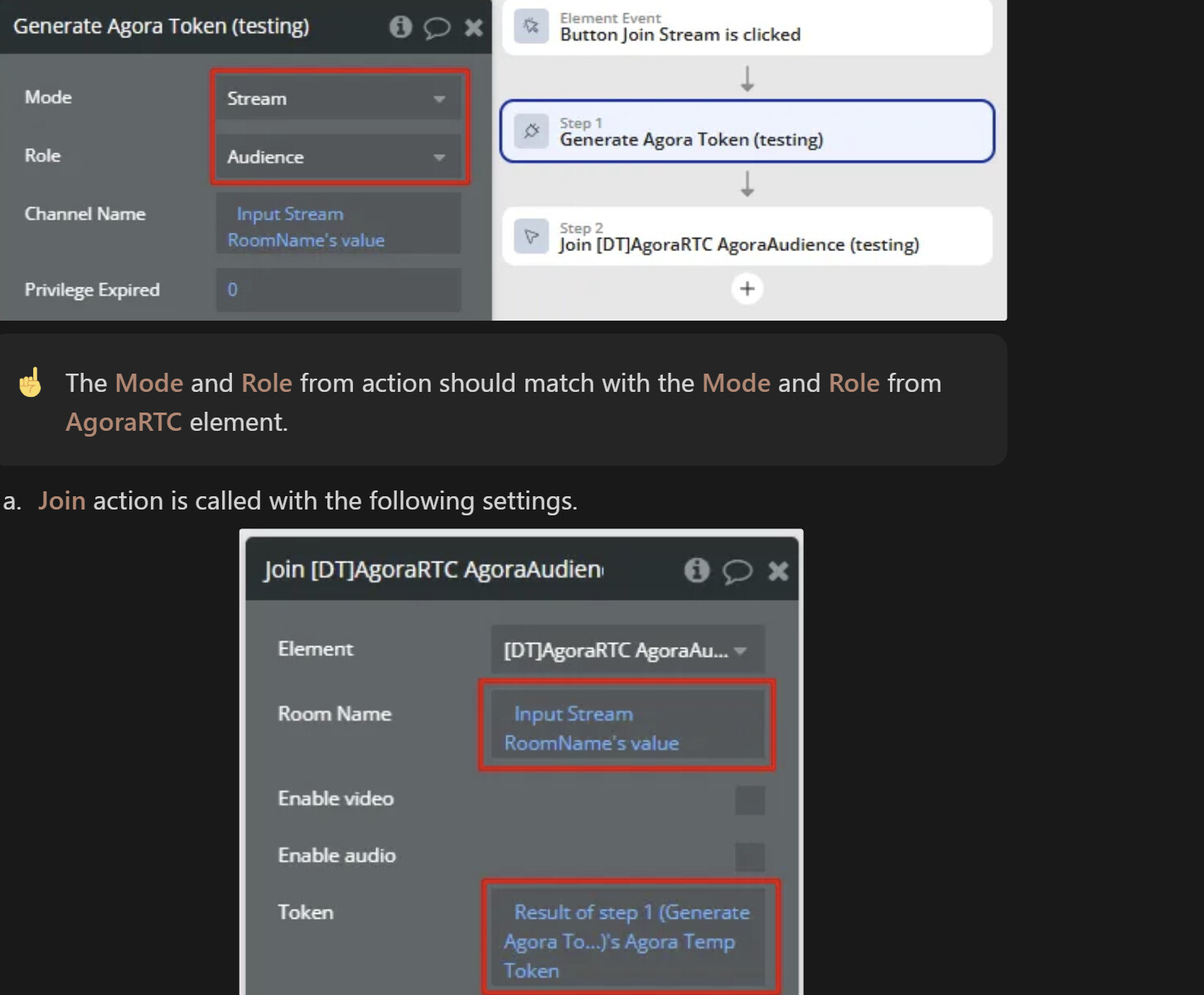This screenshot has height=995, width=1204.
Task: Open the Mode dropdown set to Stream
Action: pyautogui.click(x=338, y=99)
